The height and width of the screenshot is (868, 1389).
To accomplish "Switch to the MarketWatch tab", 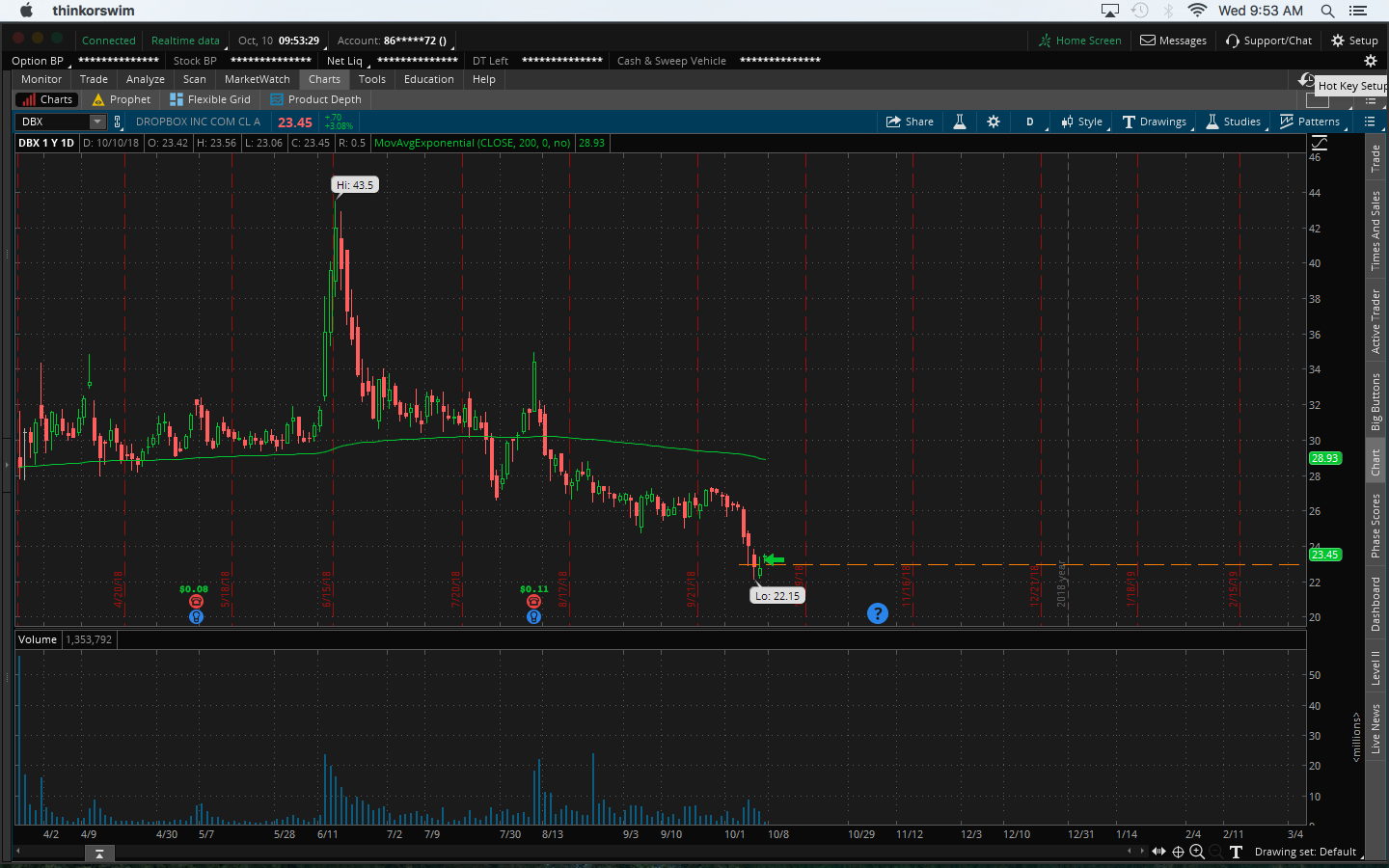I will pos(257,79).
